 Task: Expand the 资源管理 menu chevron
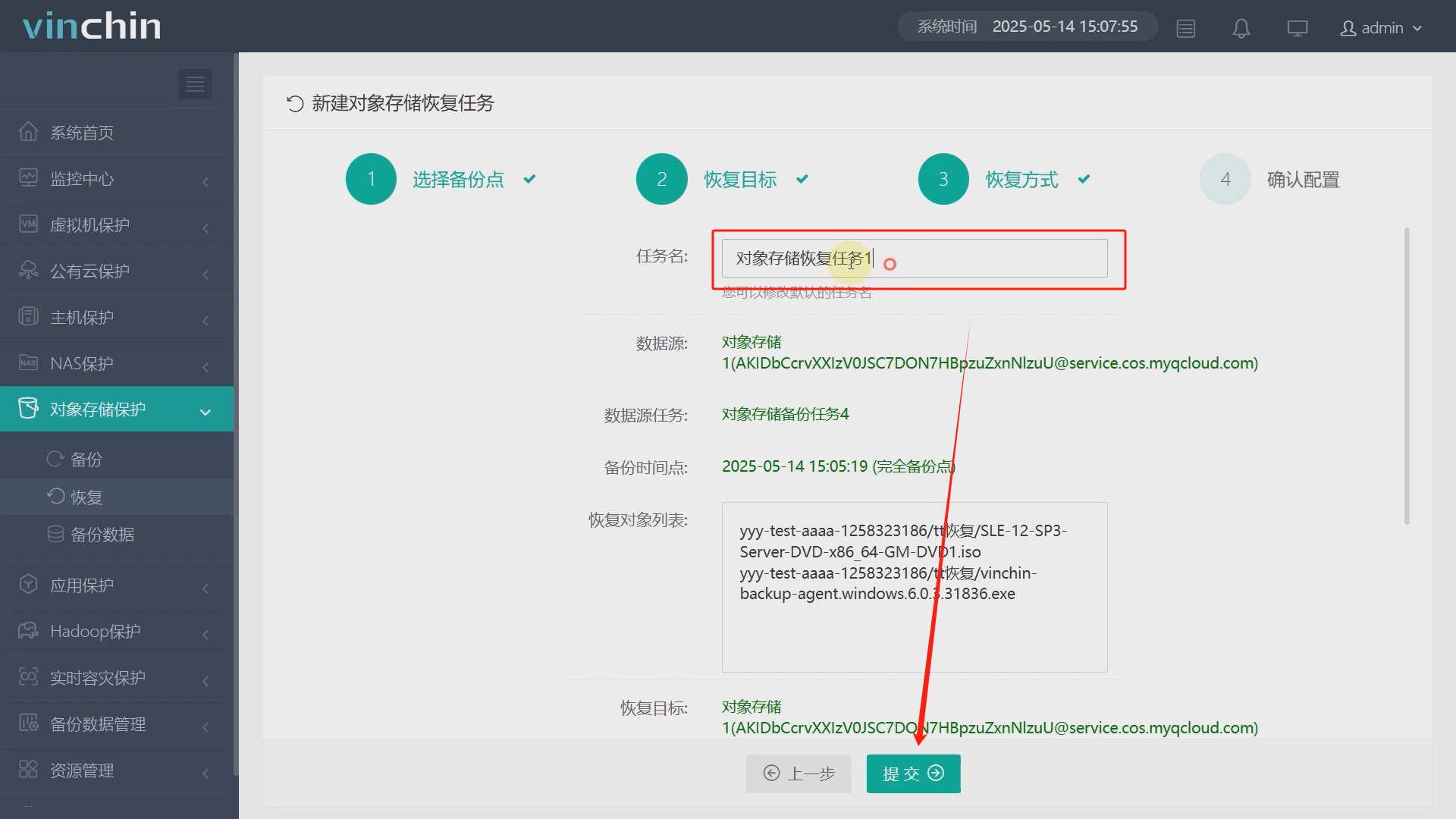pyautogui.click(x=206, y=773)
